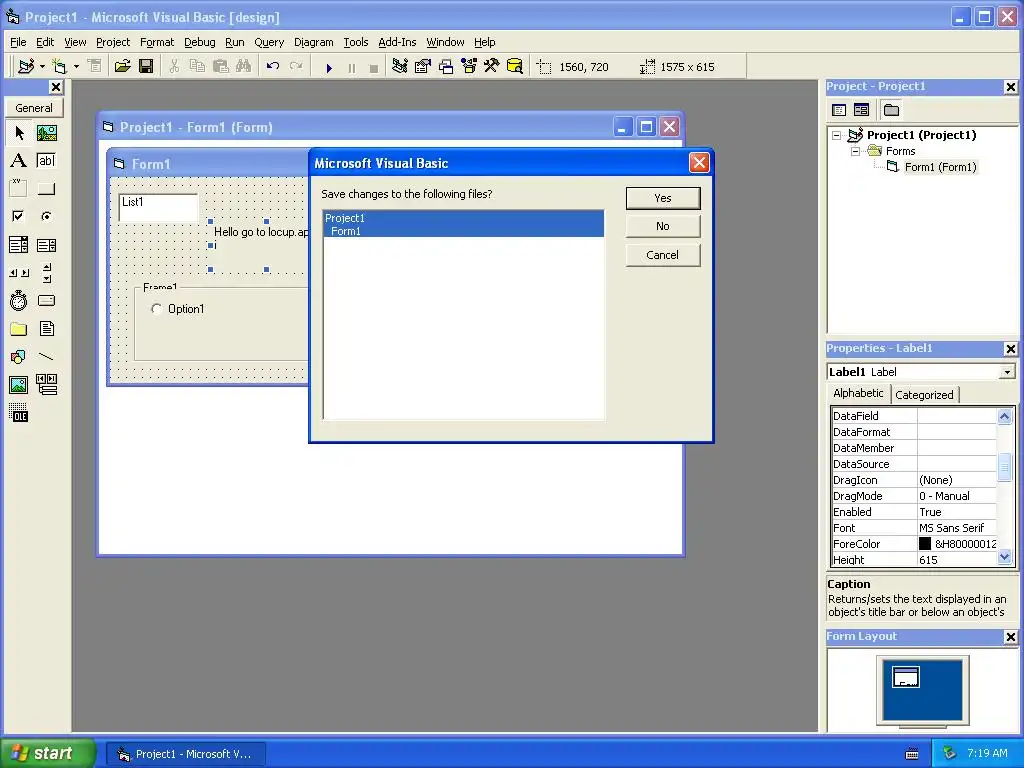Open the Diagram menu
Image resolution: width=1024 pixels, height=768 pixels.
pyautogui.click(x=313, y=42)
